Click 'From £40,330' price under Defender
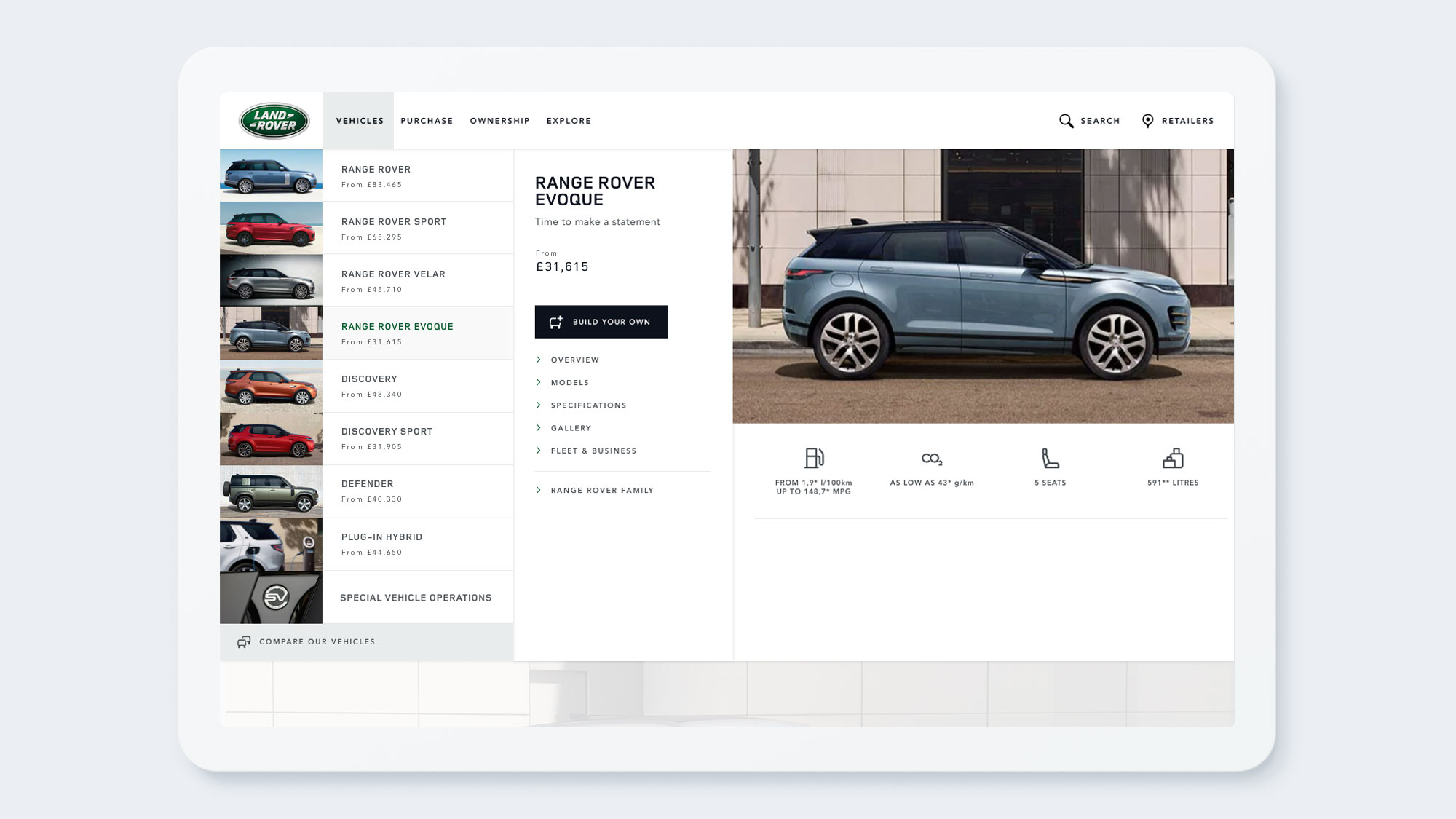The image size is (1456, 819). (371, 499)
